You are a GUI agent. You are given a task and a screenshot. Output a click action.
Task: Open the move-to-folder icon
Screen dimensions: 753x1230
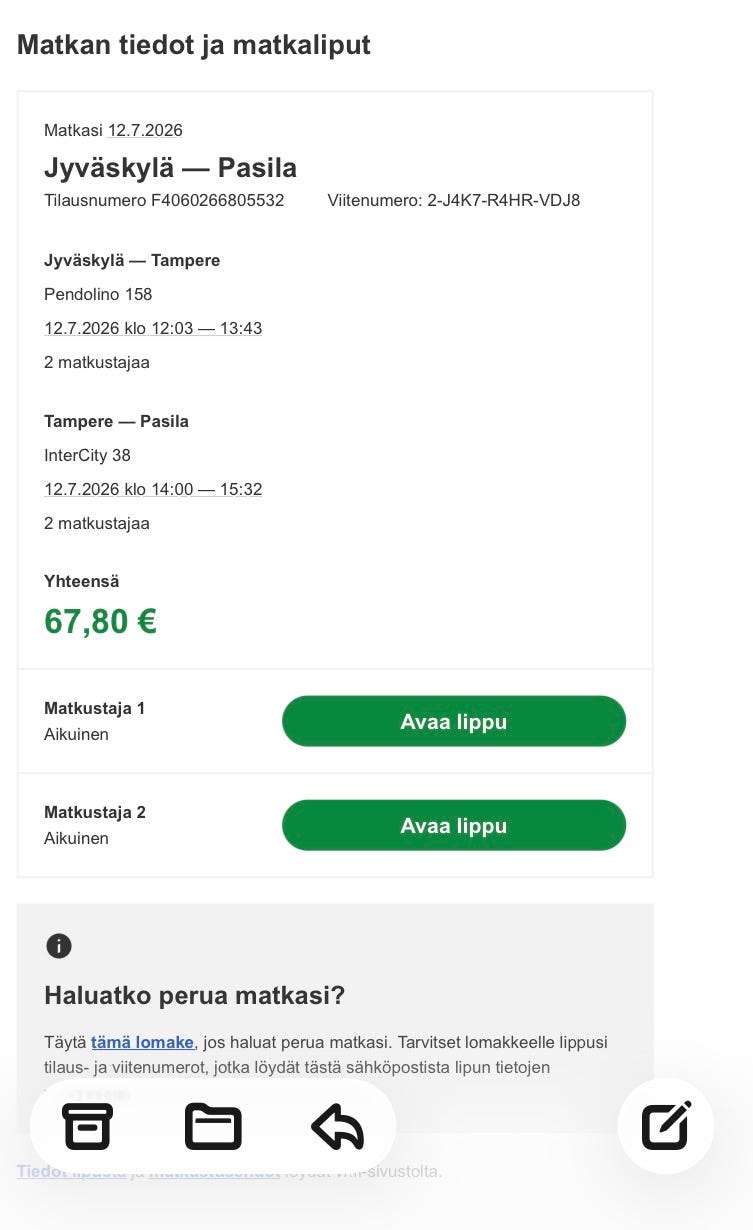coord(213,1127)
